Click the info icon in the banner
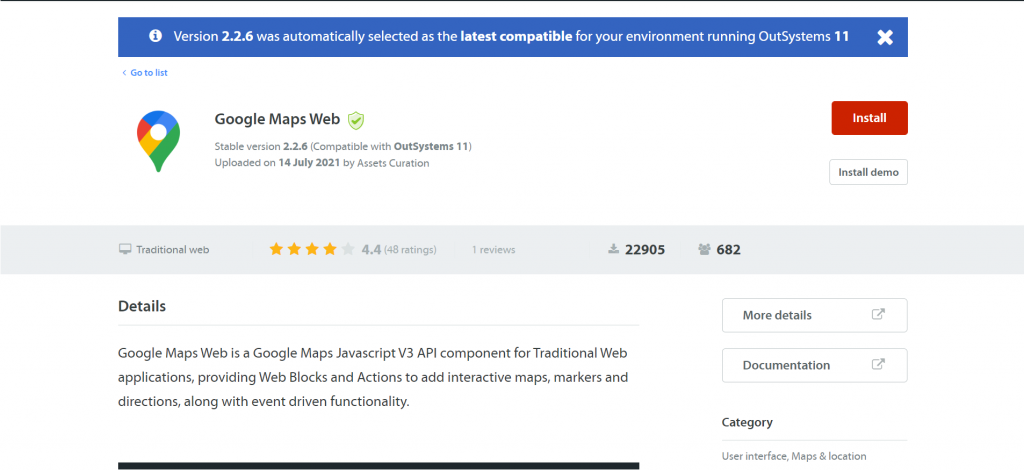This screenshot has height=470, width=1024. coord(155,36)
